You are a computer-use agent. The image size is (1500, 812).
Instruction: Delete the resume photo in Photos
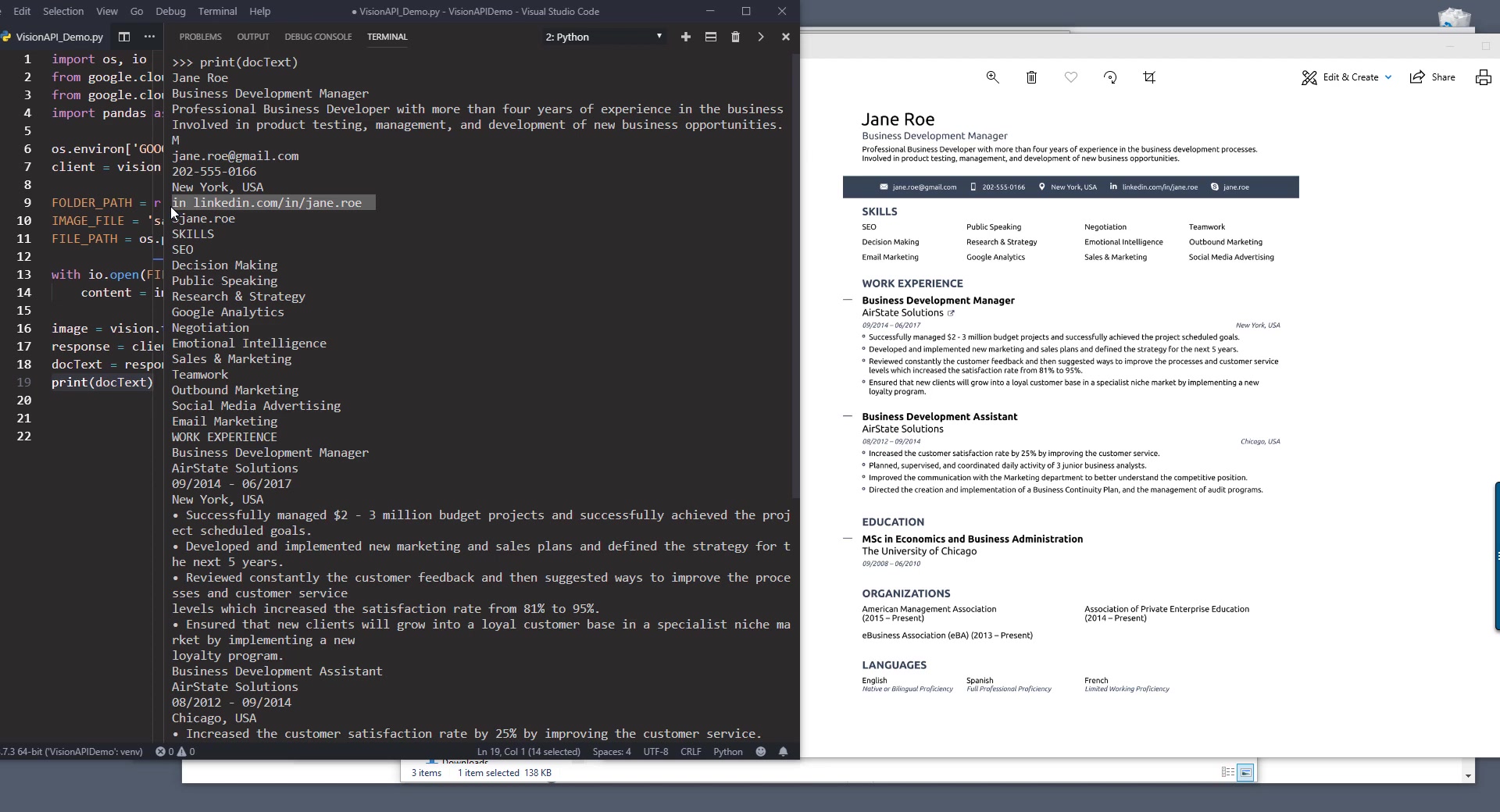click(x=1031, y=77)
